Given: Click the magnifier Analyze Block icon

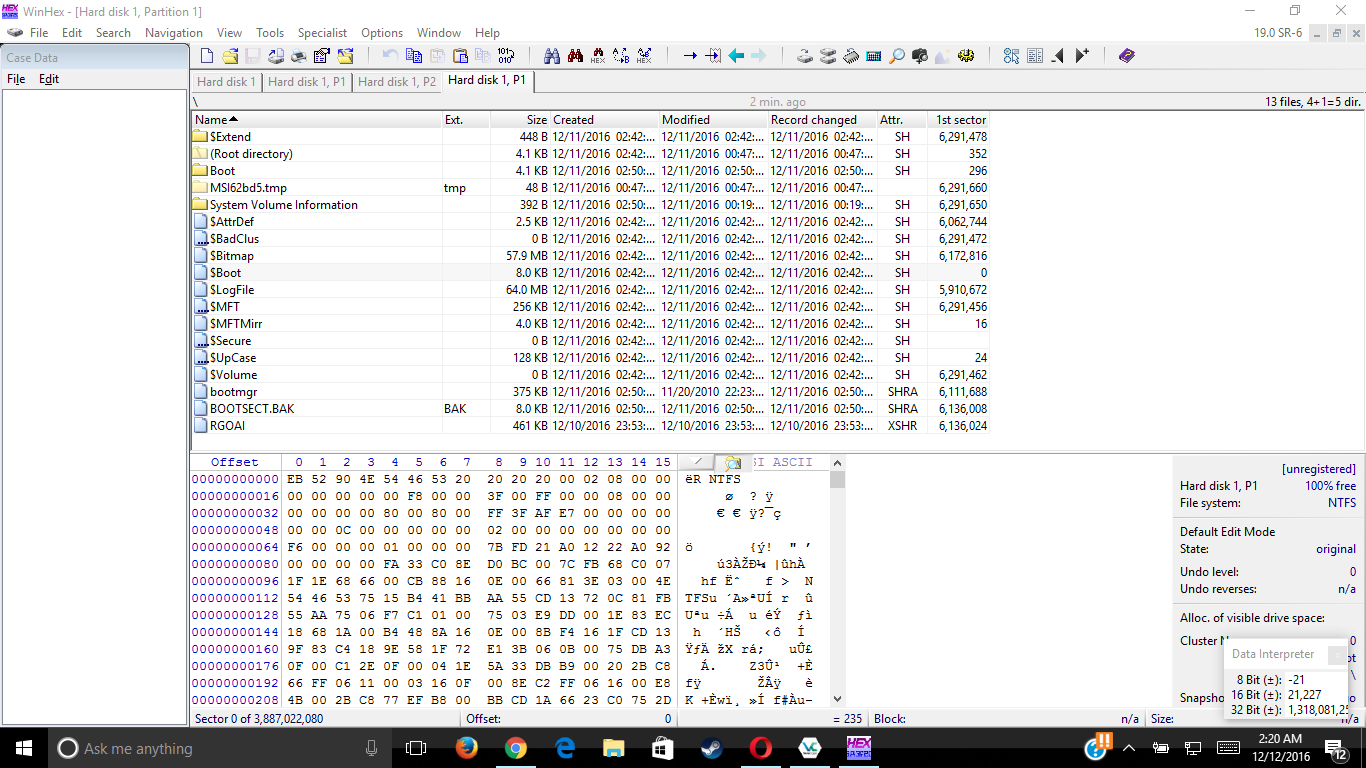Looking at the screenshot, I should point(897,56).
